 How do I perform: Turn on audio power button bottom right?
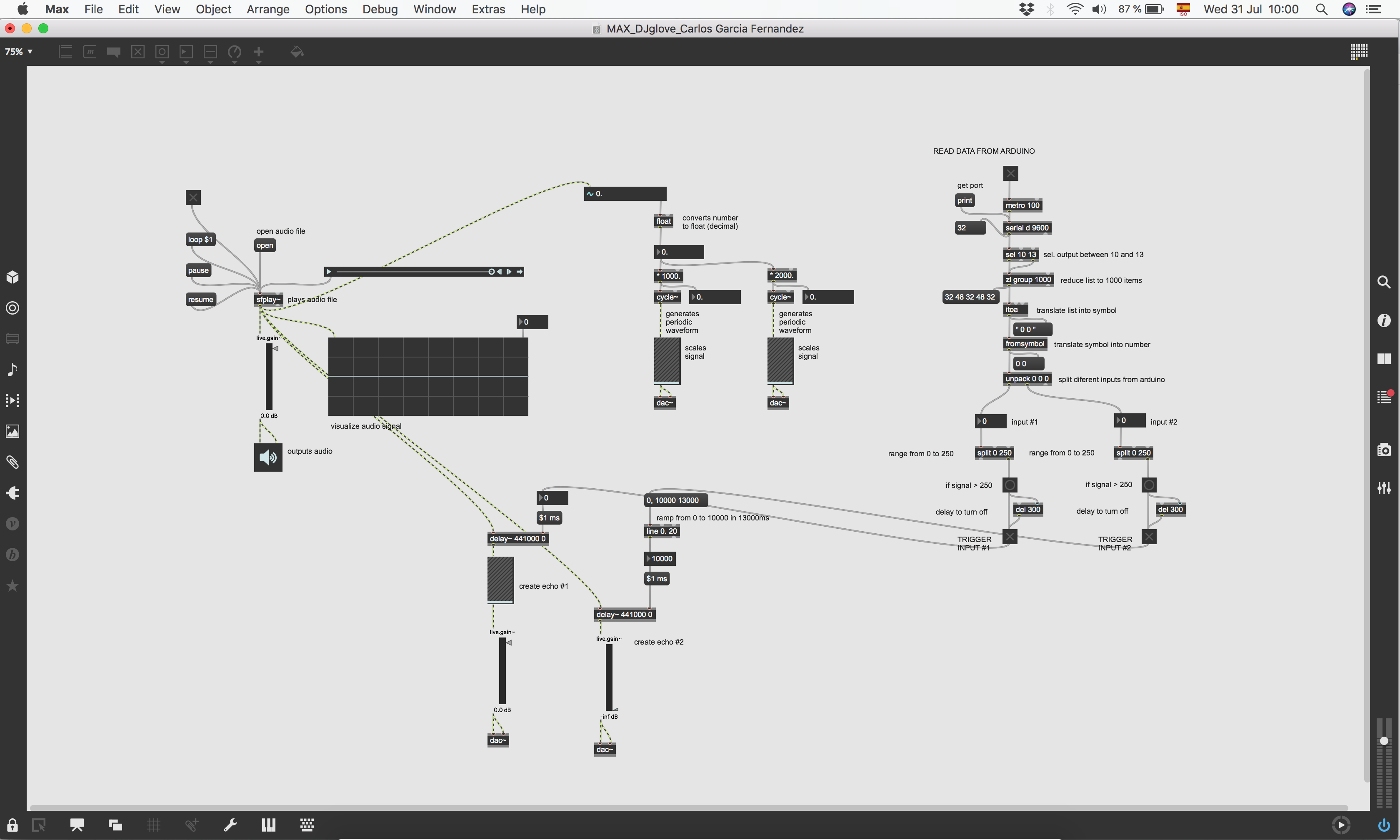click(x=1384, y=825)
